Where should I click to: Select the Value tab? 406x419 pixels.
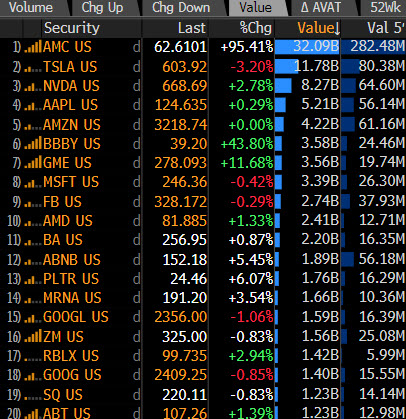click(x=255, y=8)
